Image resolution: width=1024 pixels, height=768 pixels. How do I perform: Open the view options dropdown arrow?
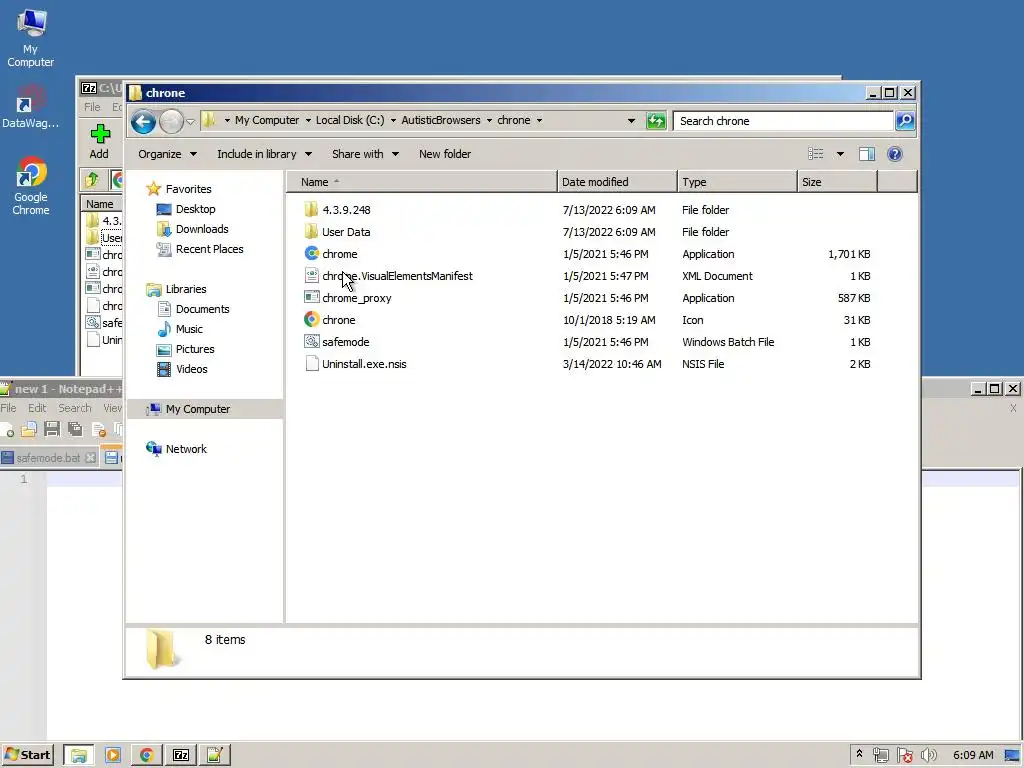[x=840, y=154]
